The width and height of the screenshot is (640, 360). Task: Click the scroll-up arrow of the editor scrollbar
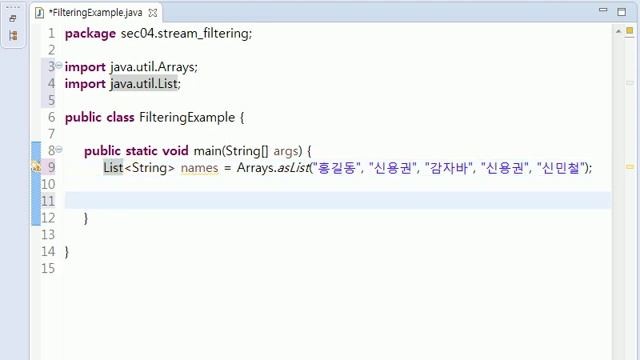618,31
